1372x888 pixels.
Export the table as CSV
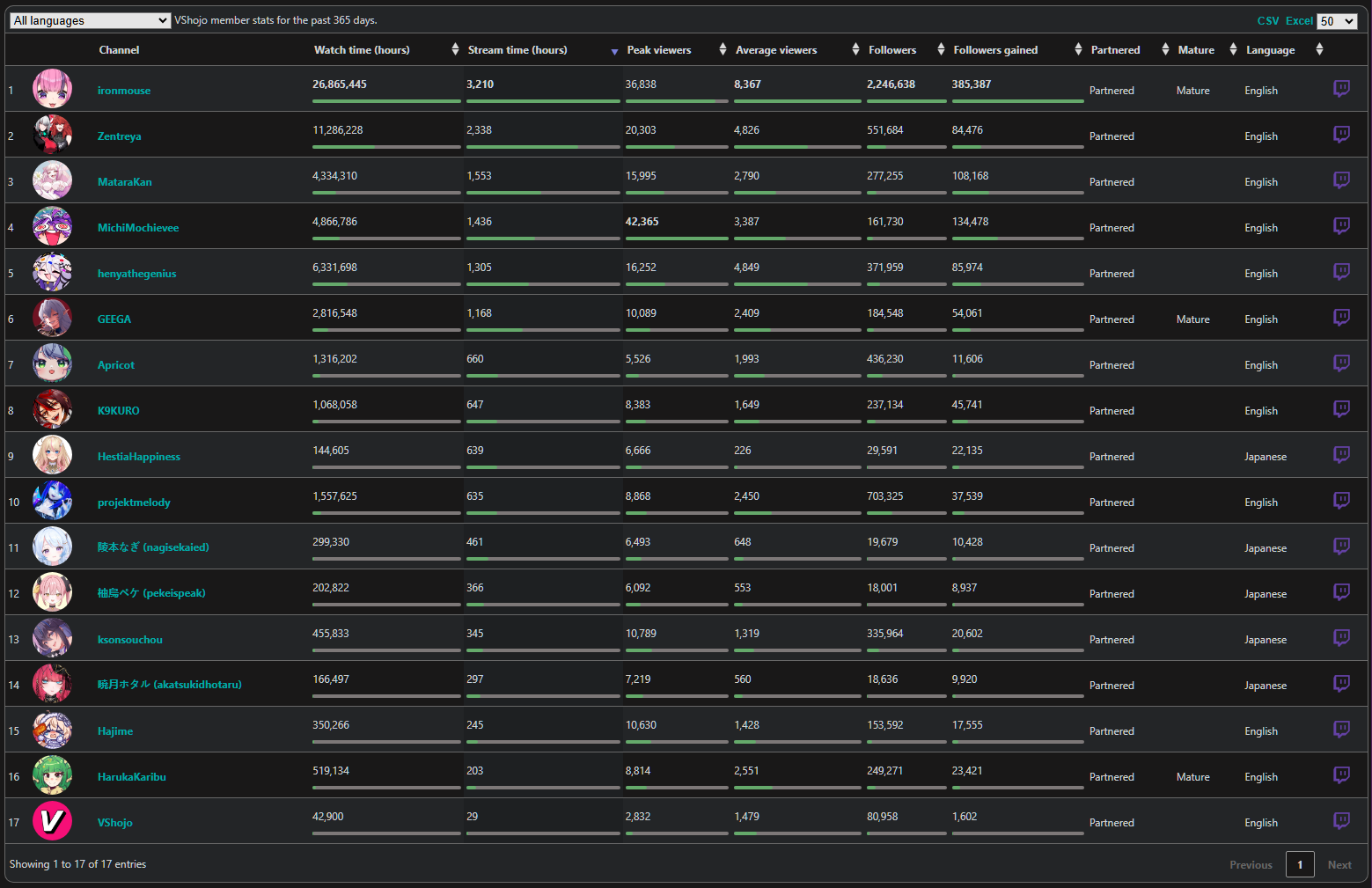click(1267, 21)
